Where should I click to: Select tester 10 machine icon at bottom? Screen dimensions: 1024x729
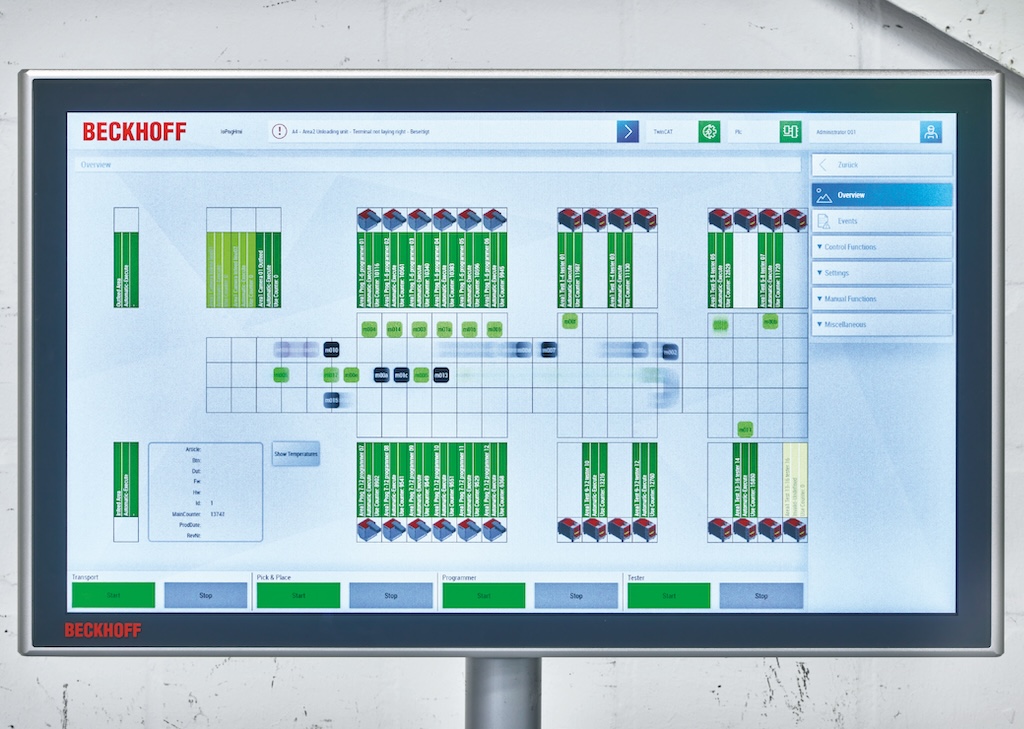[x=594, y=529]
